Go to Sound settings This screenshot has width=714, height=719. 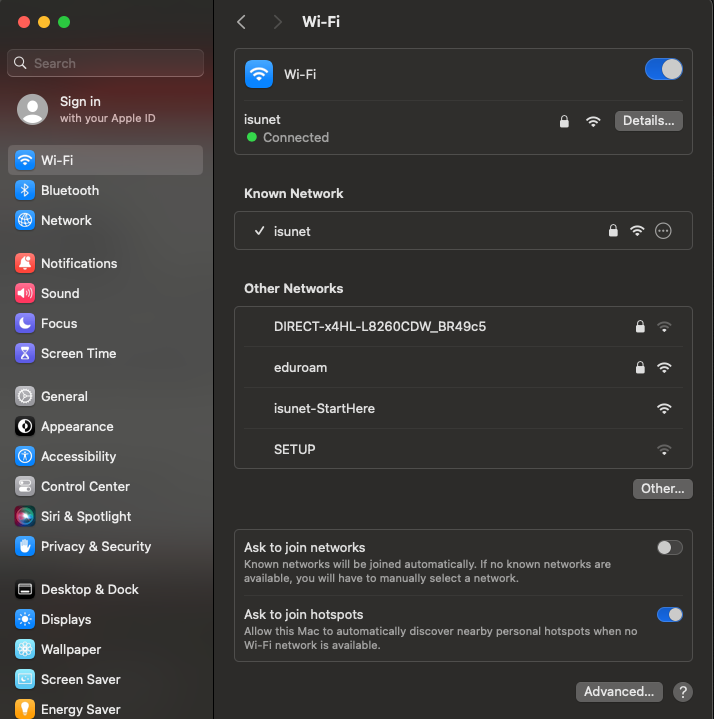(105, 293)
